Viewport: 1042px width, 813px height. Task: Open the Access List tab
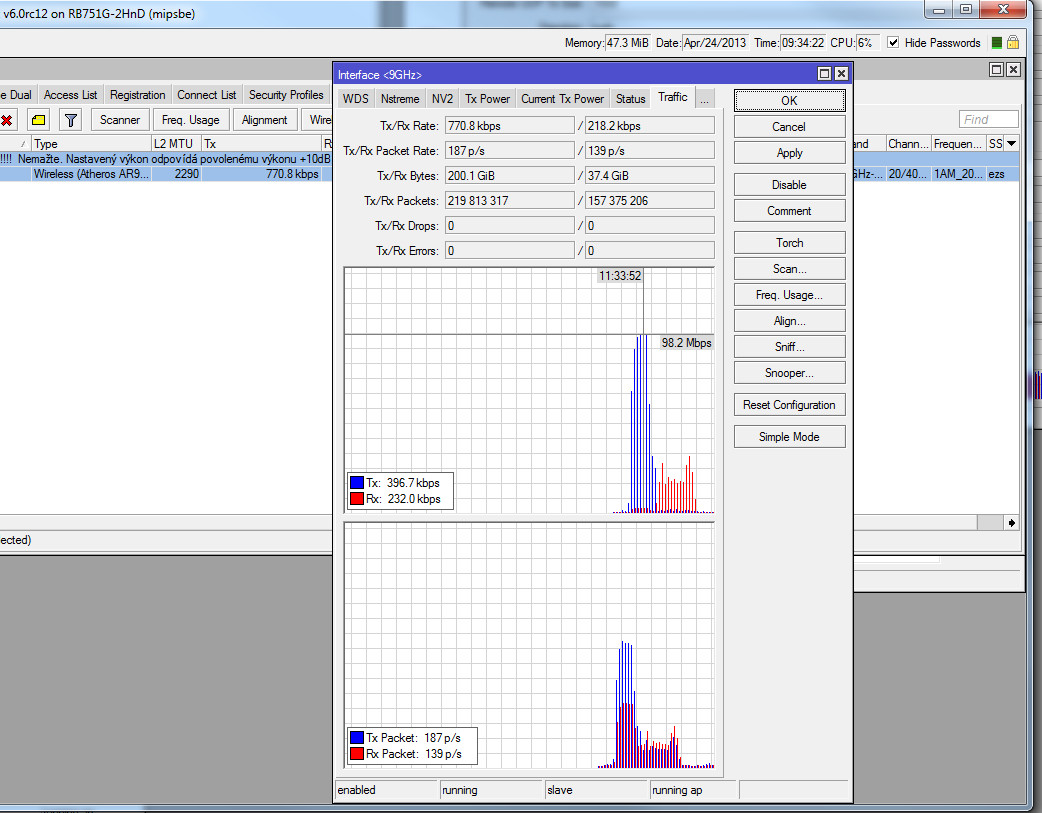70,94
